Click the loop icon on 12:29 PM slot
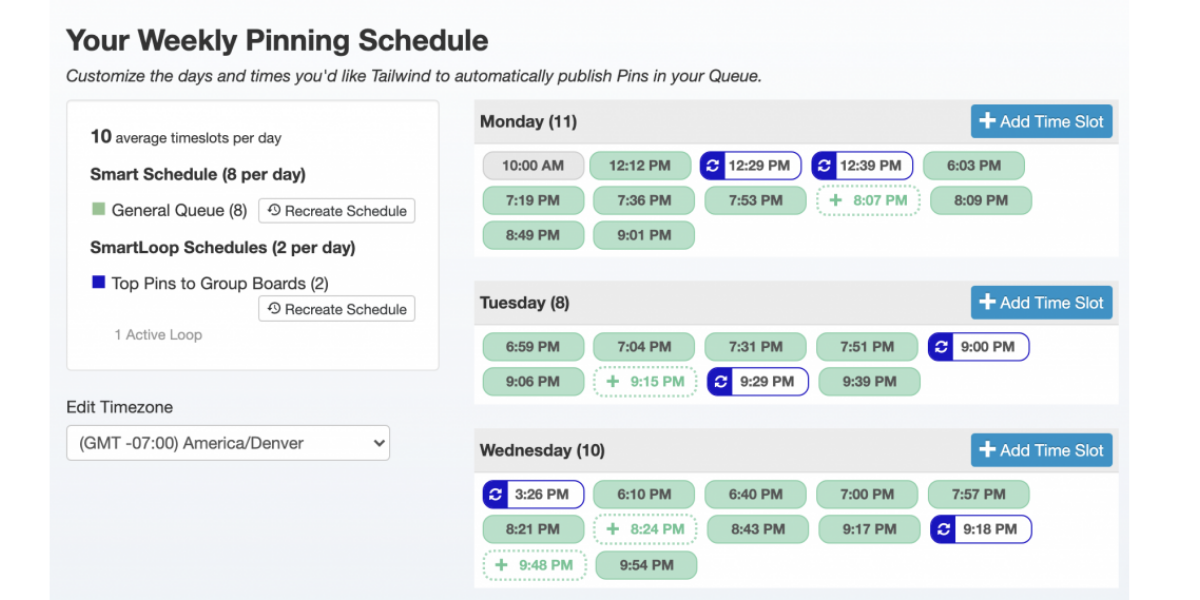 [713, 166]
